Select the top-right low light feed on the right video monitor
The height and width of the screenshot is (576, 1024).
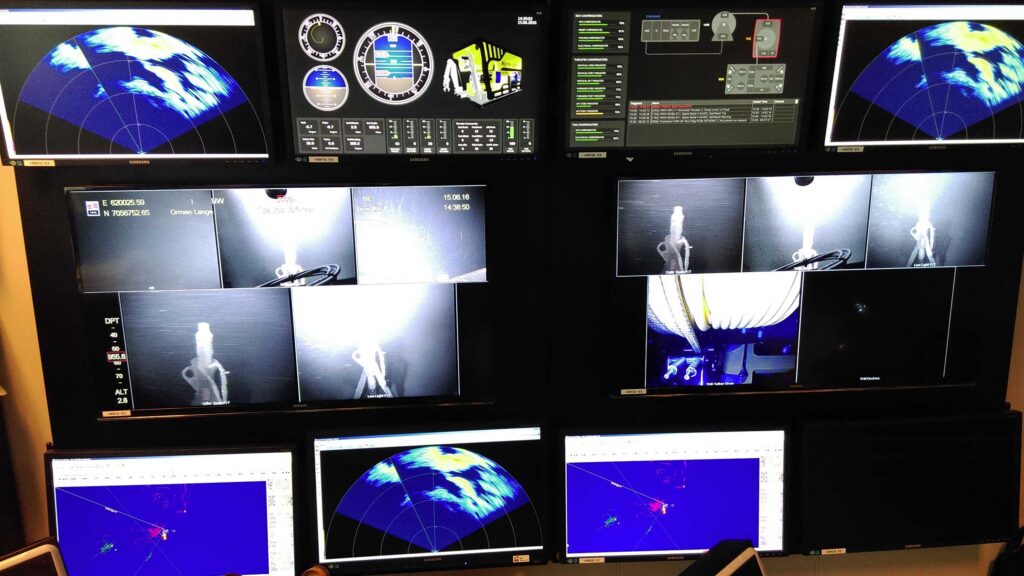tap(931, 220)
